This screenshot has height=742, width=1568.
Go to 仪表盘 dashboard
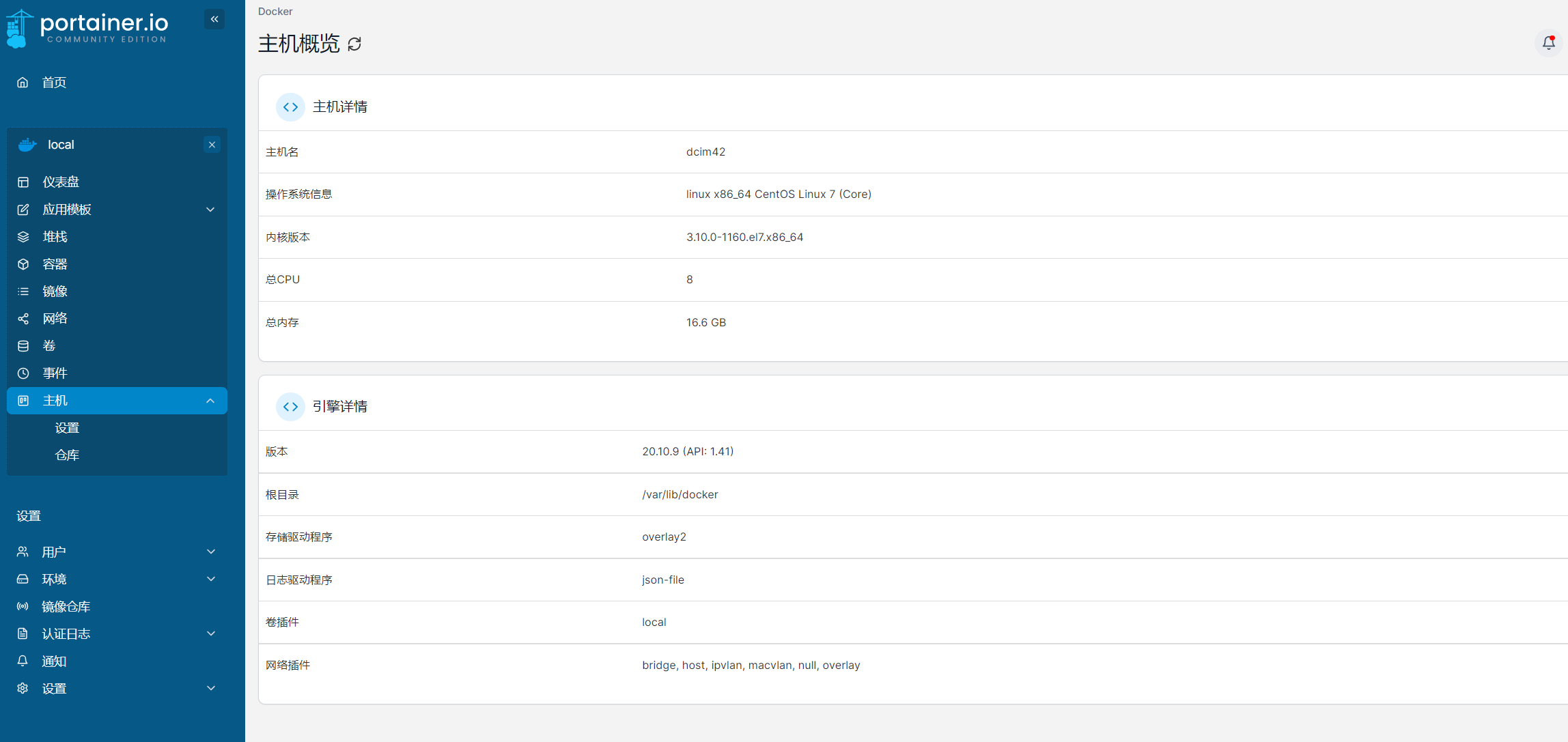pyautogui.click(x=61, y=182)
